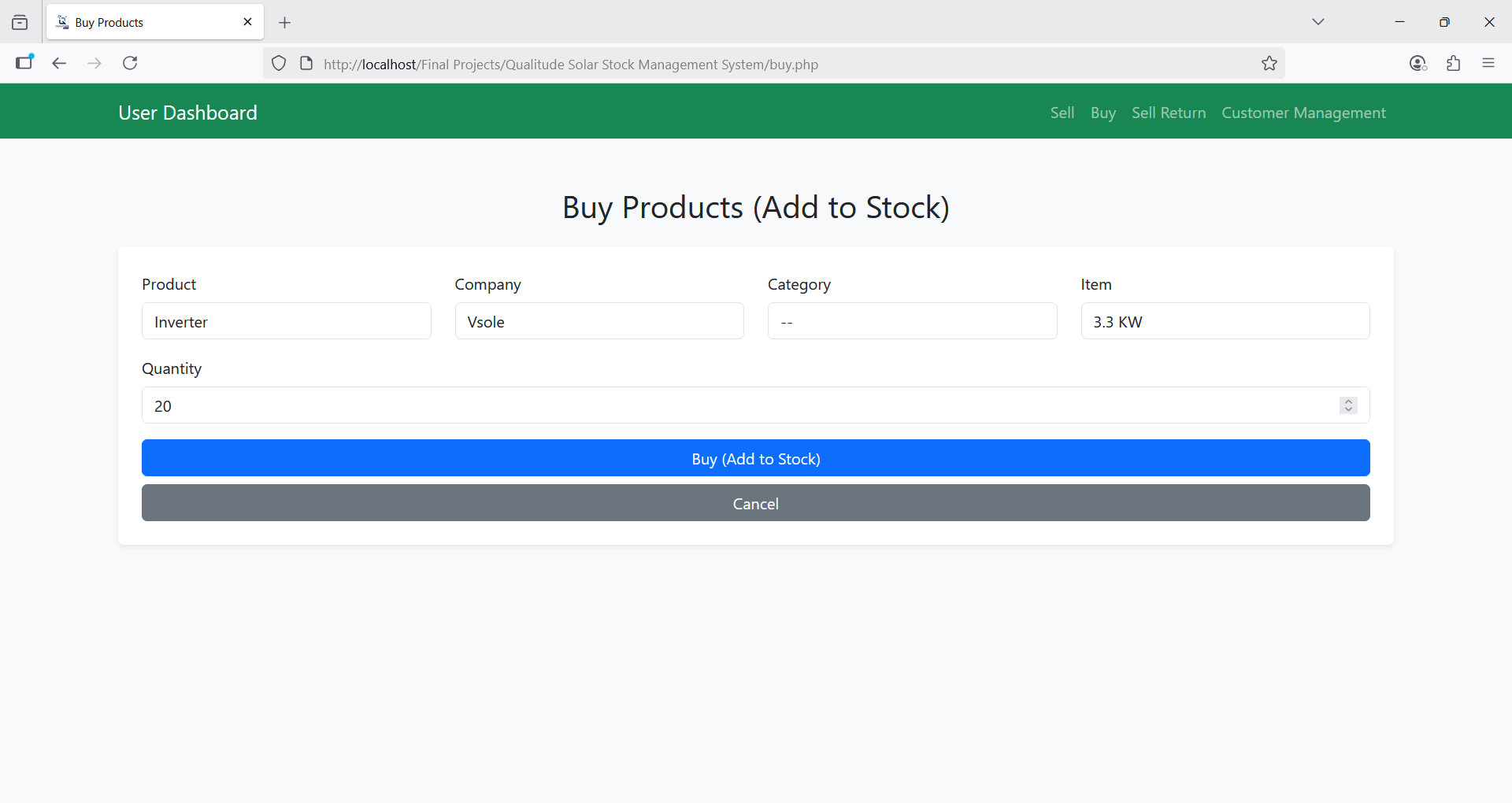Open the hamburger application menu
Viewport: 1512px width, 803px height.
click(x=1488, y=64)
